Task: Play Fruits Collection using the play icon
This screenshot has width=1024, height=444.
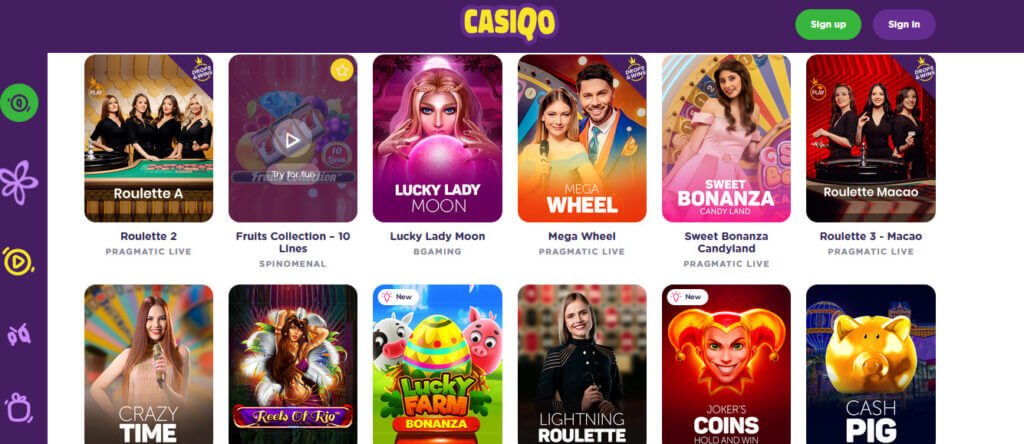Action: click(292, 139)
